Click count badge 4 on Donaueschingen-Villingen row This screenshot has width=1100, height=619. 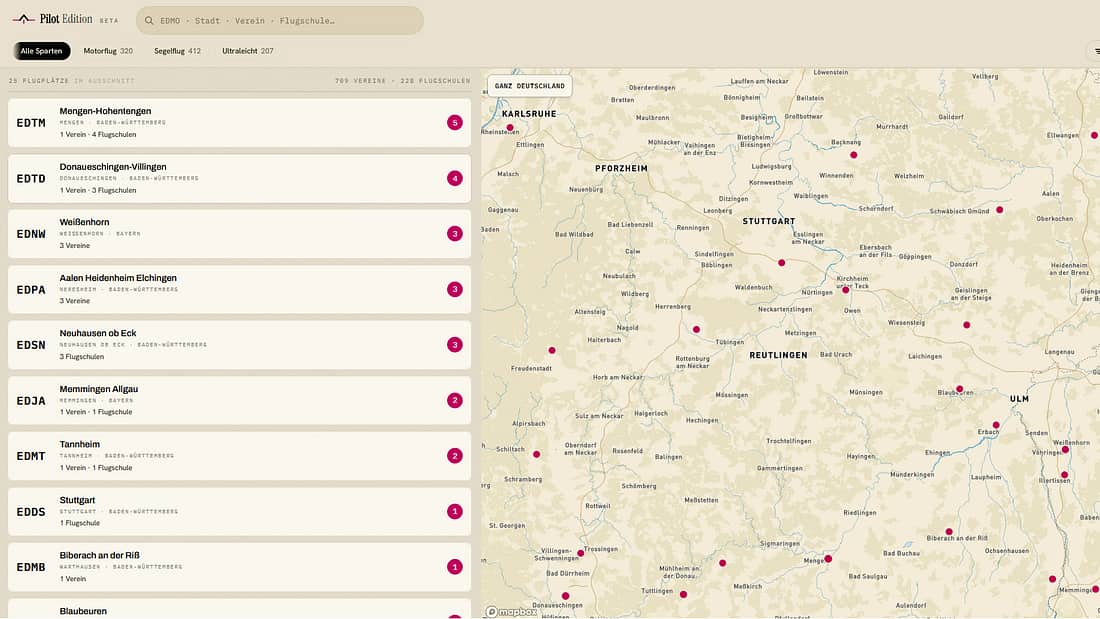pos(455,178)
